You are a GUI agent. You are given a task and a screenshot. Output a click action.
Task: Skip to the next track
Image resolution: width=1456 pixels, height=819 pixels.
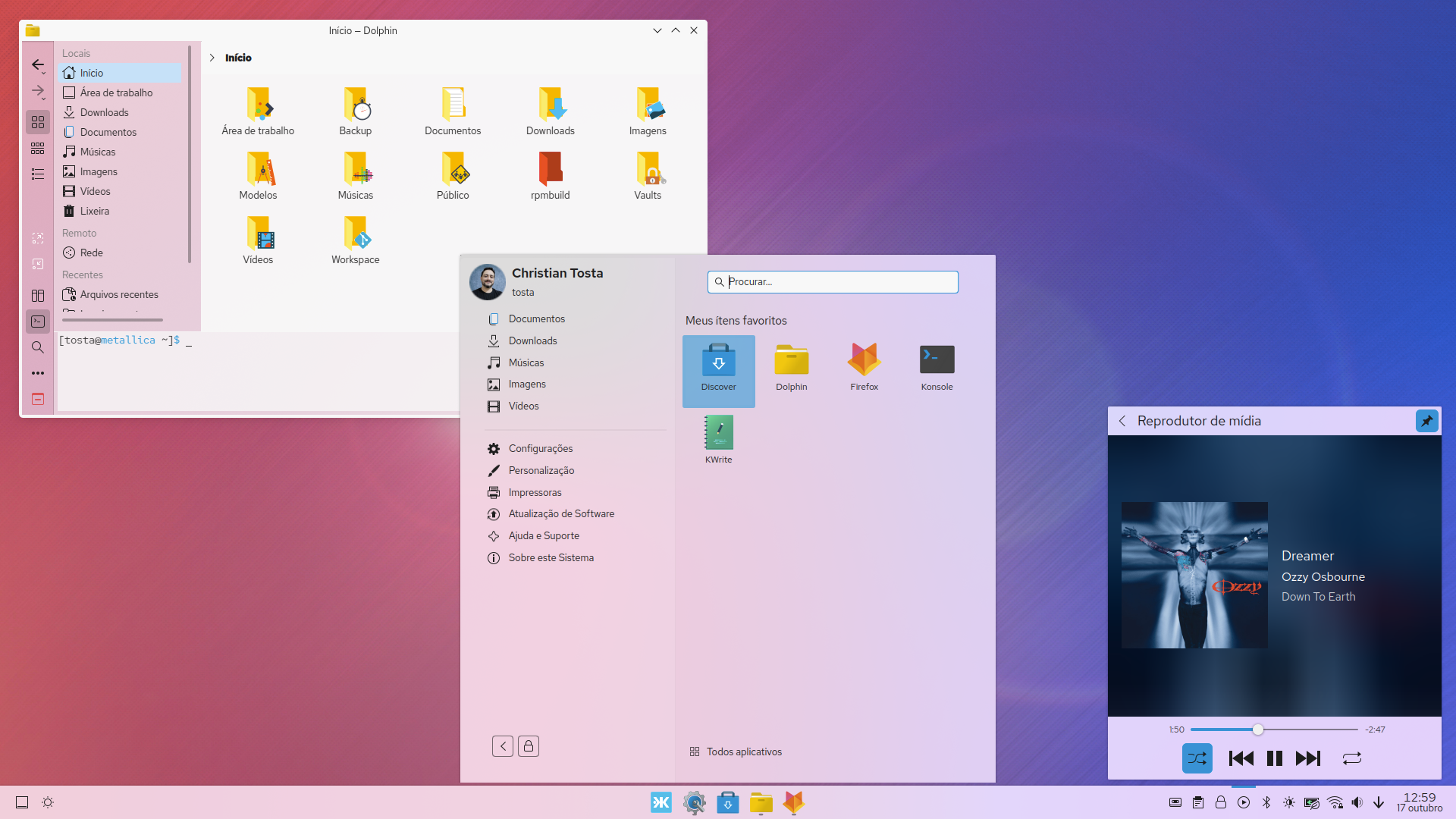tap(1308, 758)
